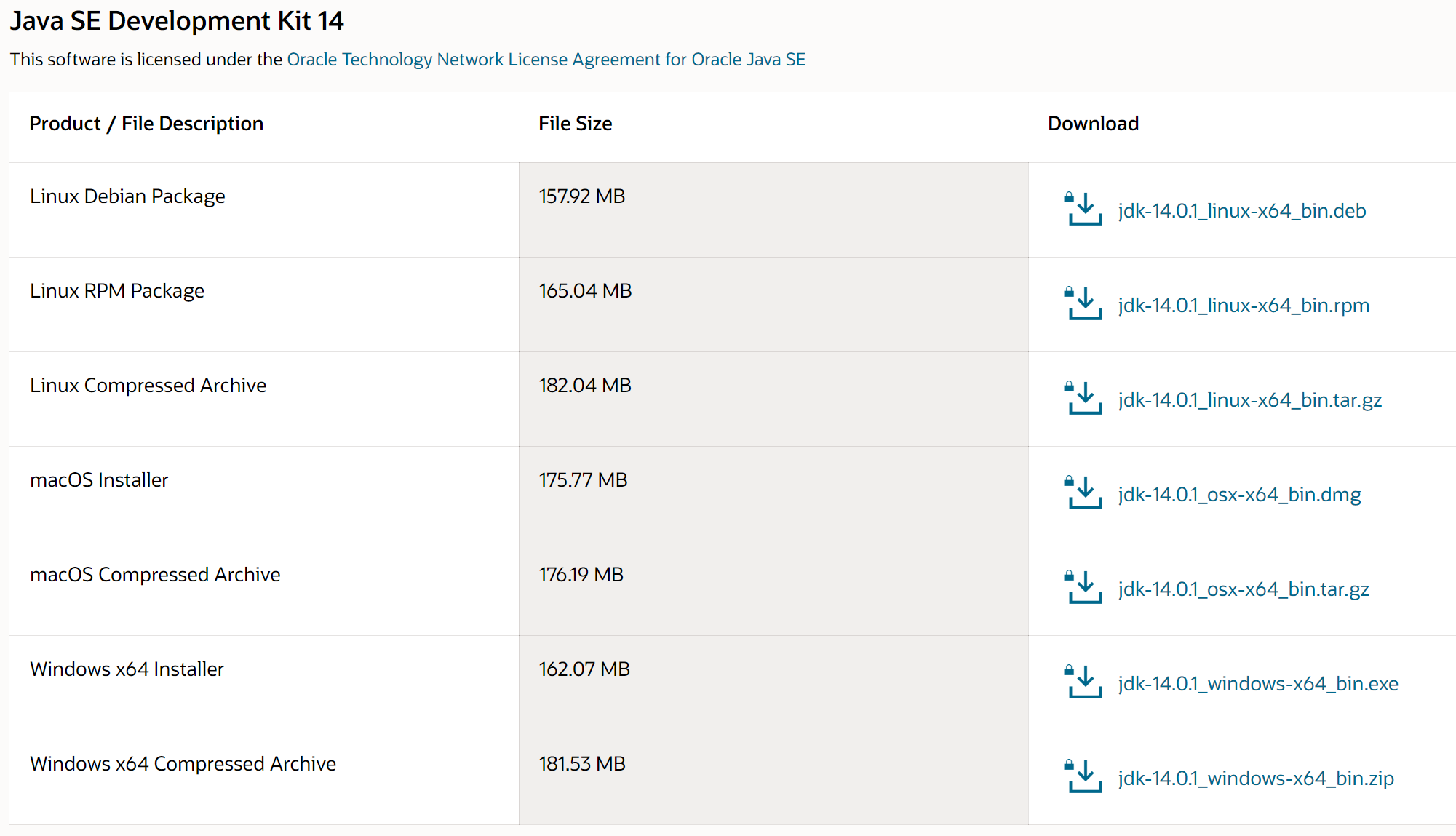
Task: Click the Java SE Development Kit 14 heading
Action: tap(177, 21)
